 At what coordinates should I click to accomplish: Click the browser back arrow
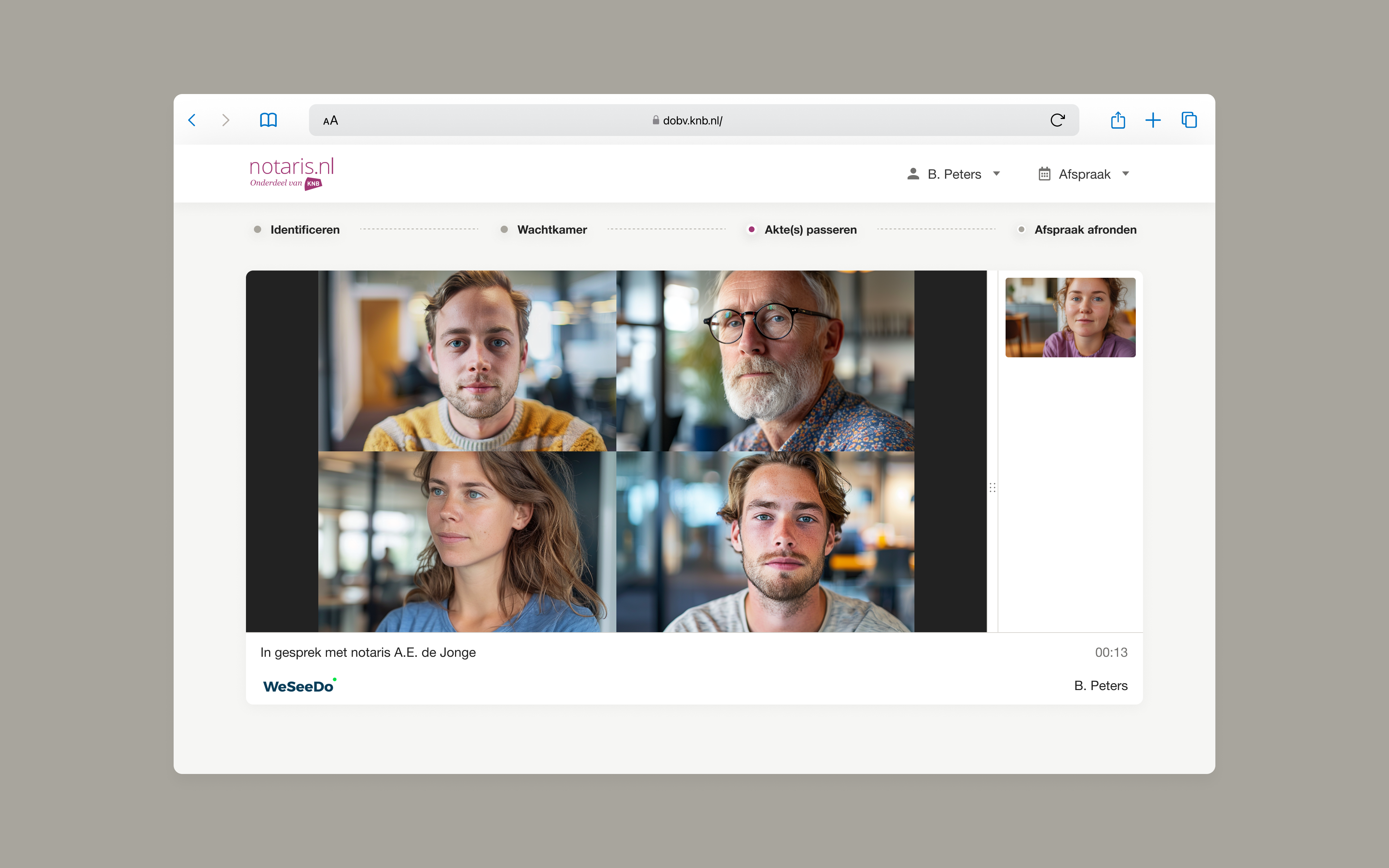[192, 120]
